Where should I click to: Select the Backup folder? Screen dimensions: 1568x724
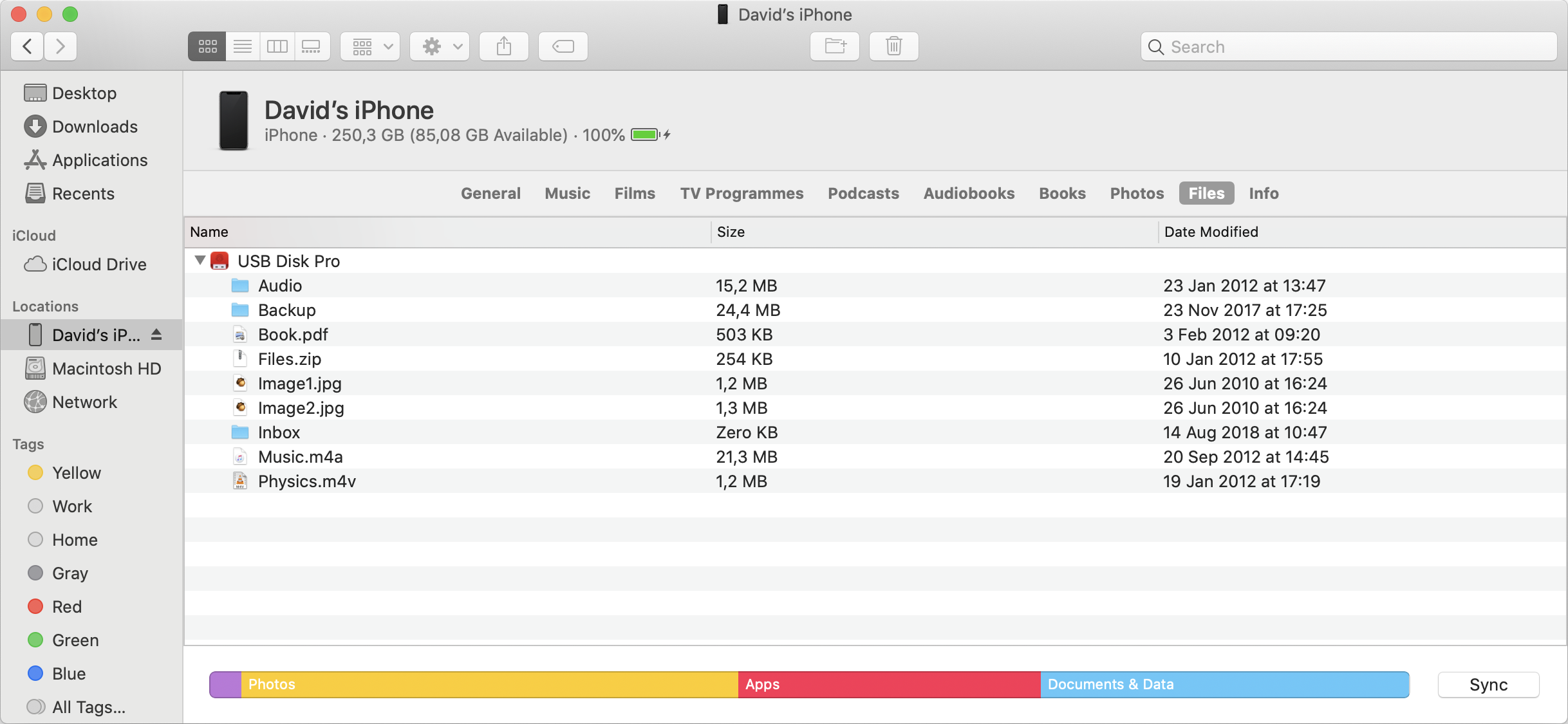point(875,310)
